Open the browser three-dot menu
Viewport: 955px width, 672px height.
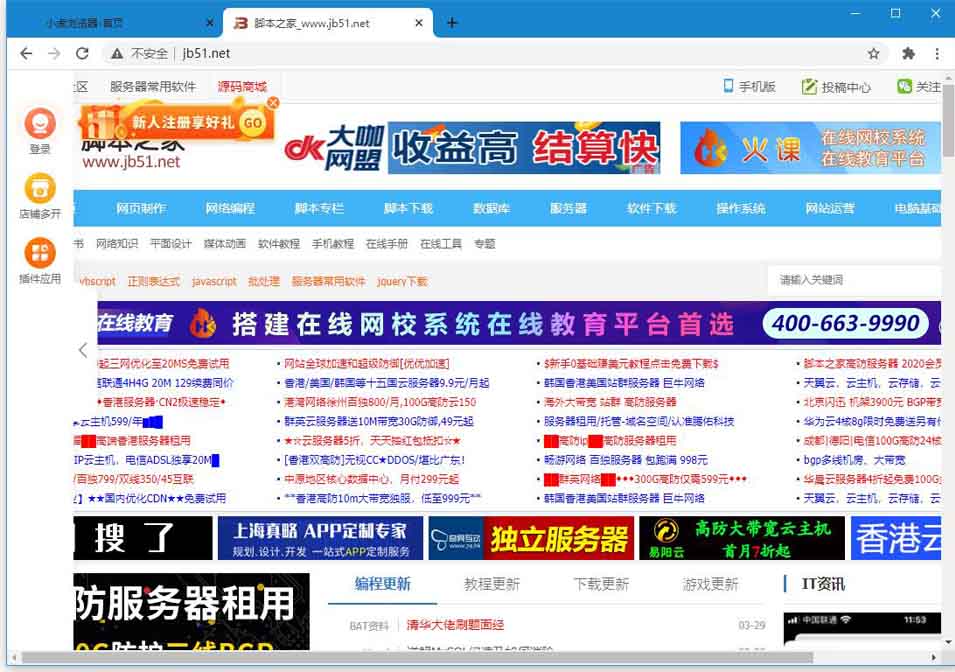937,54
